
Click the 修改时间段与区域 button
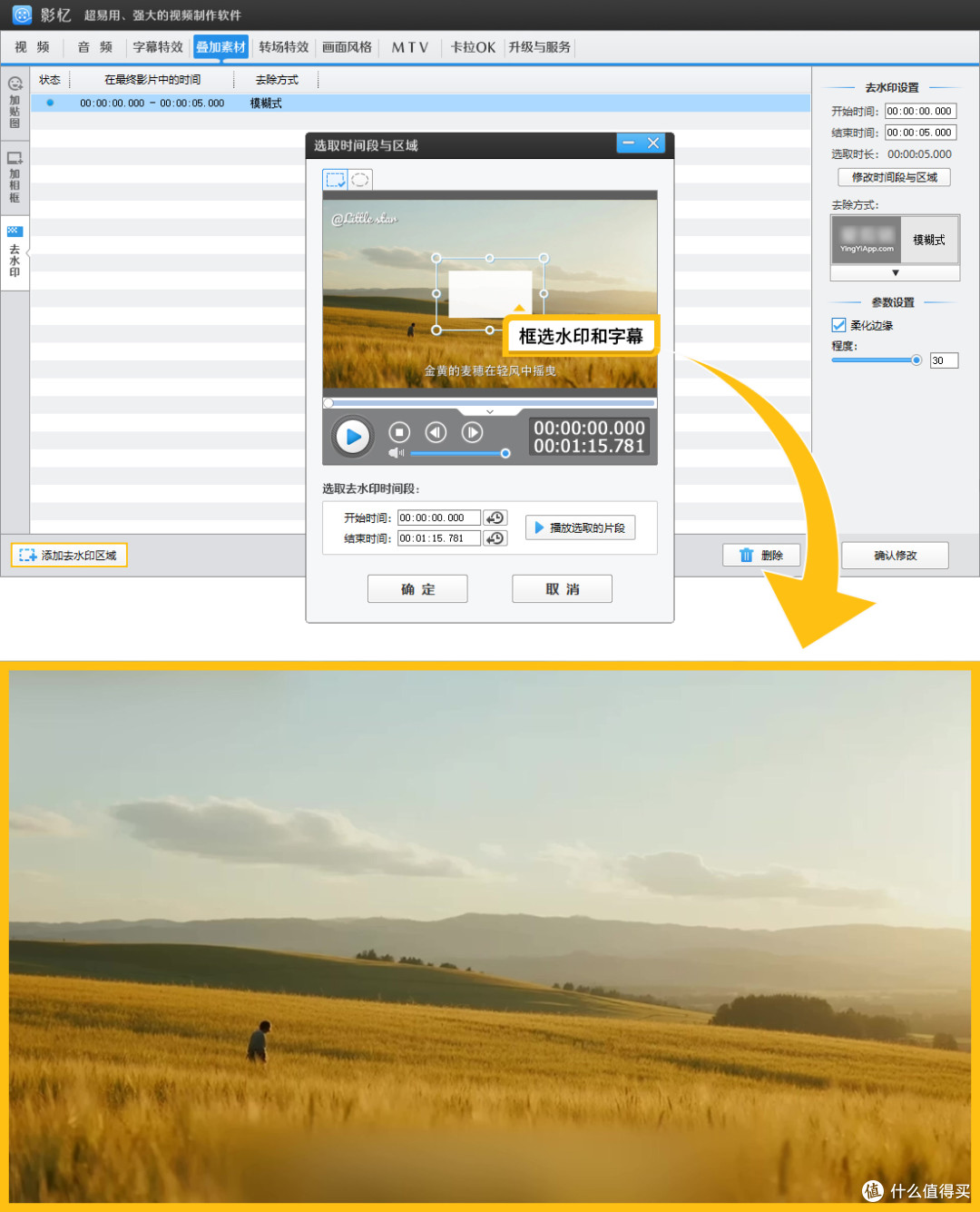coord(894,177)
